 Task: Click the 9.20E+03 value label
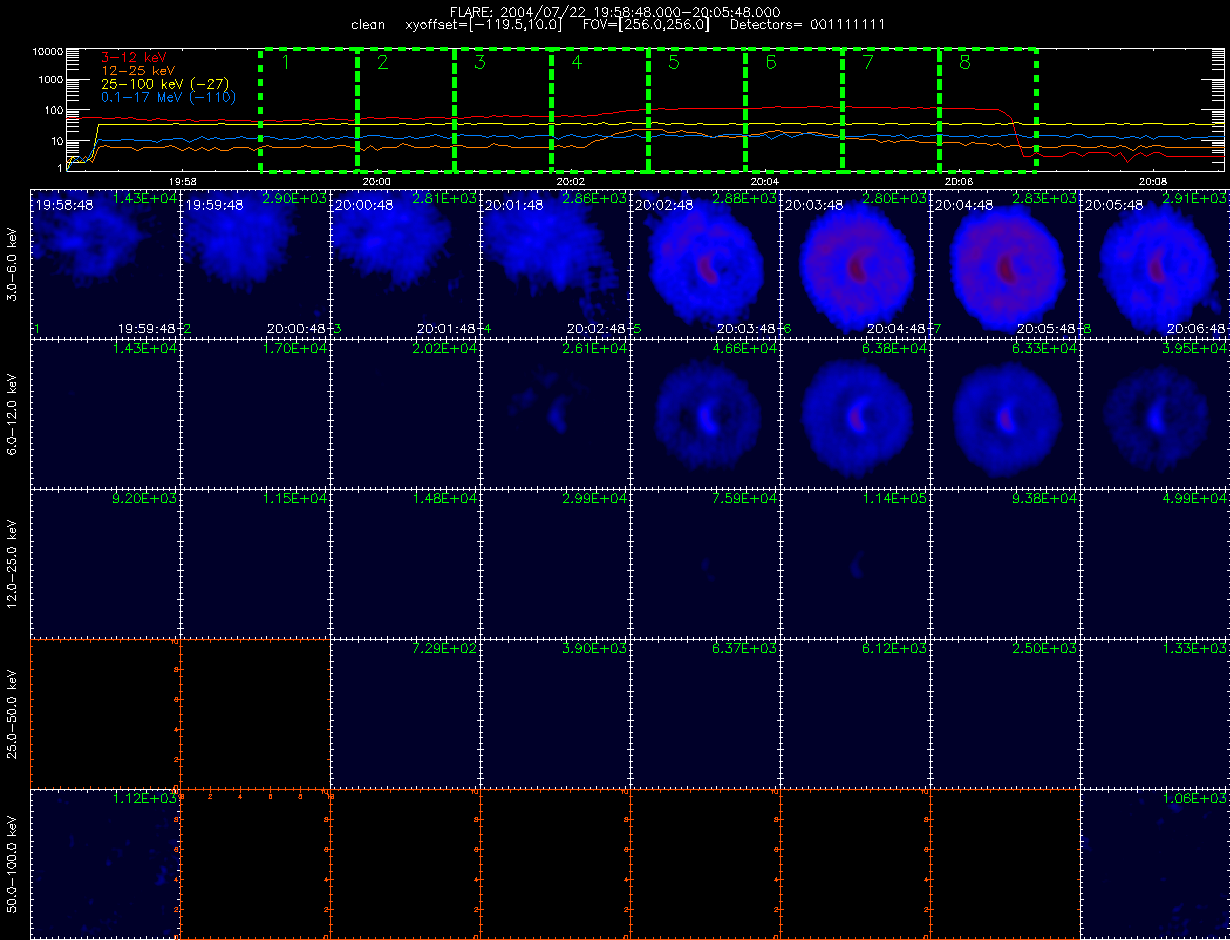[145, 498]
